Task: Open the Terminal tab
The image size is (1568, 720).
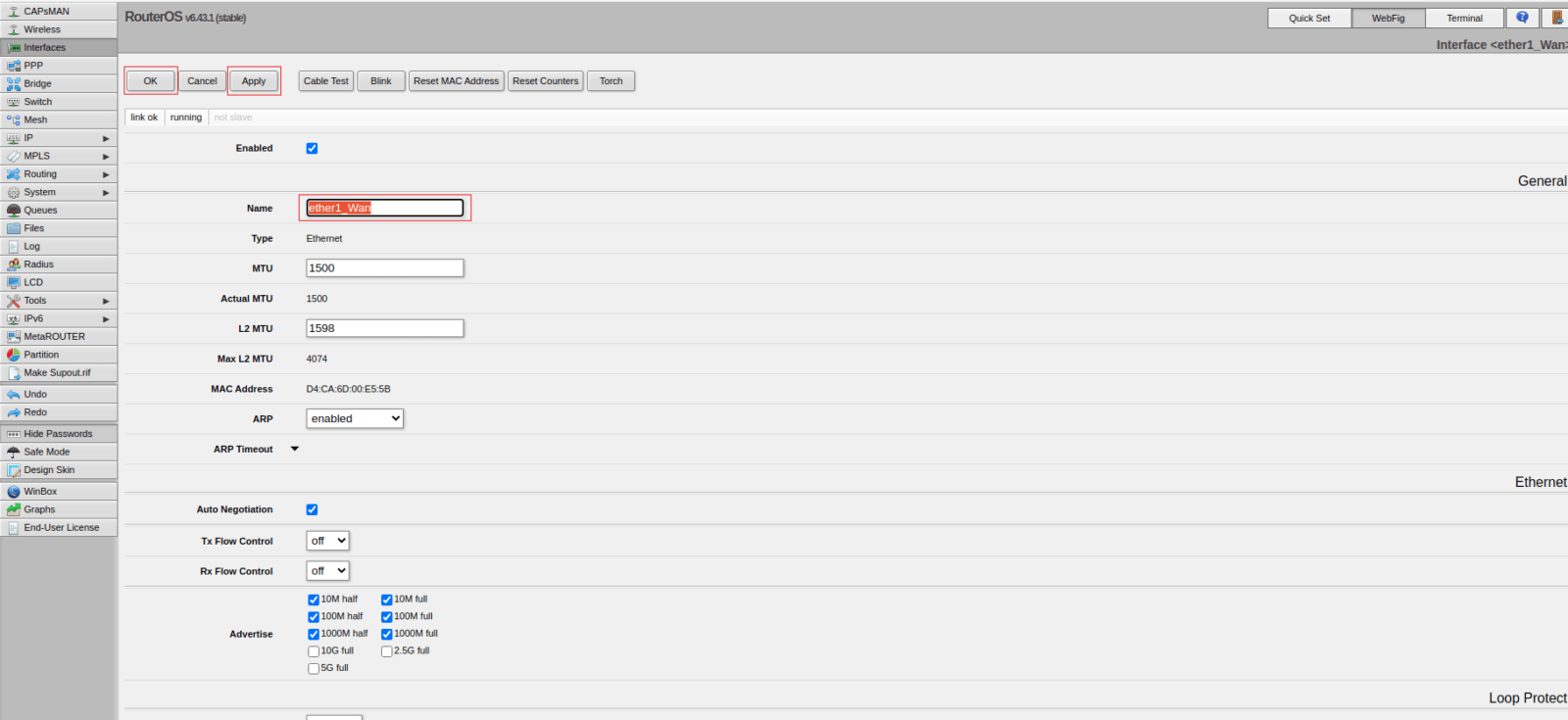Action: coord(1464,19)
